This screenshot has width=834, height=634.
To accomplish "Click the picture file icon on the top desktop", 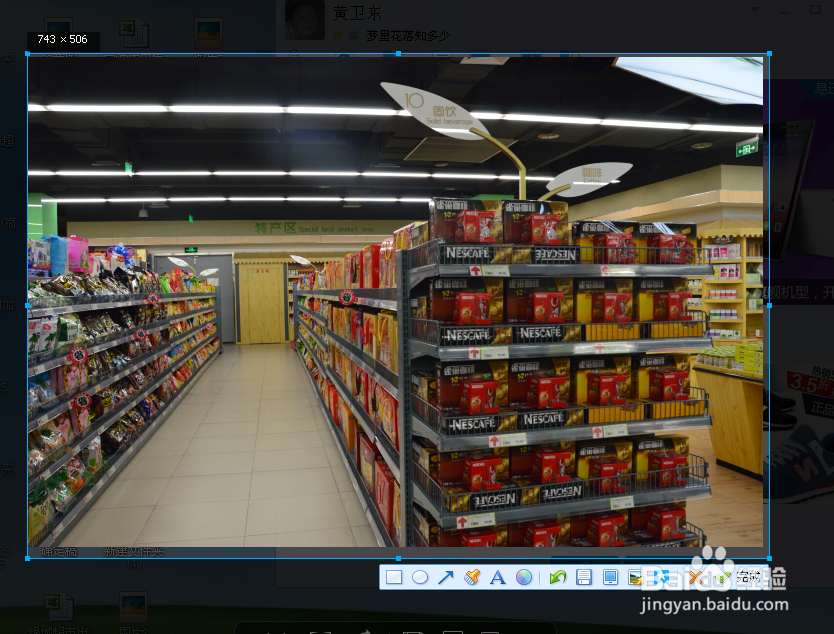I will [x=208, y=33].
